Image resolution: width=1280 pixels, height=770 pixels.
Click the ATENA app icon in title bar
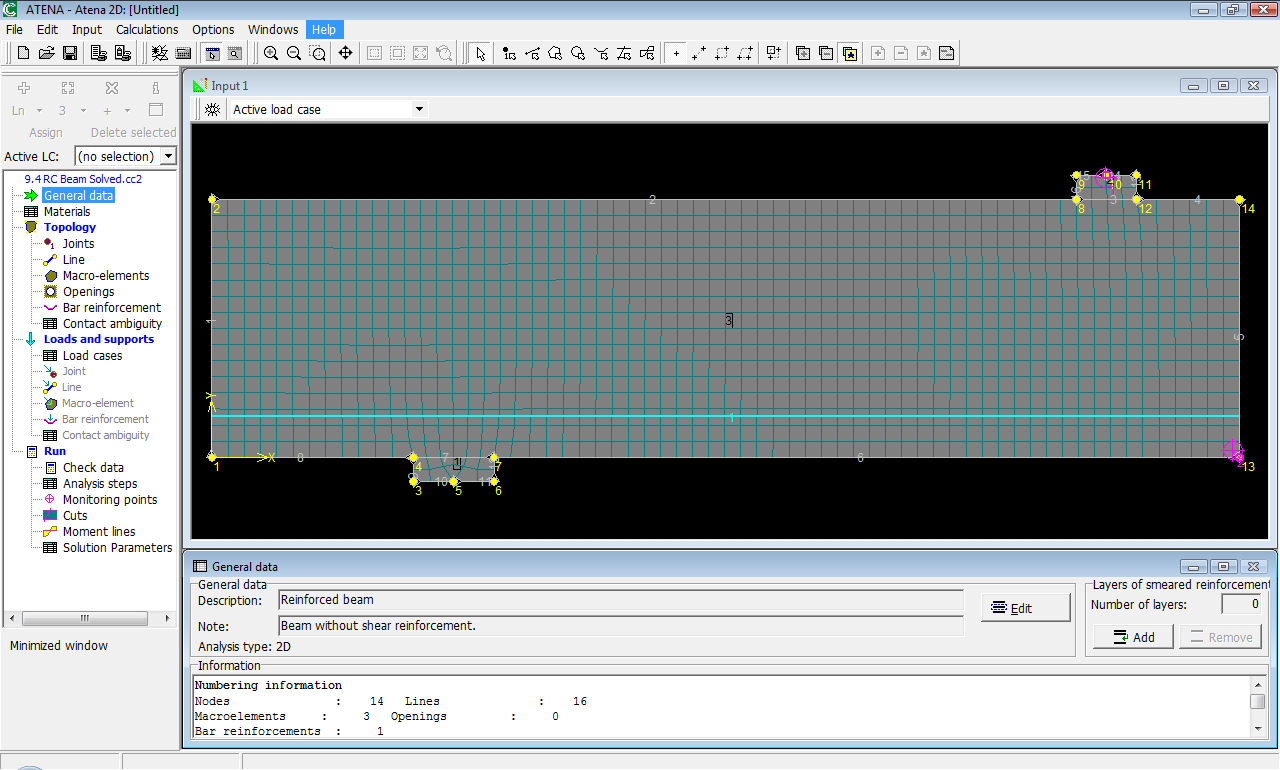pos(12,9)
